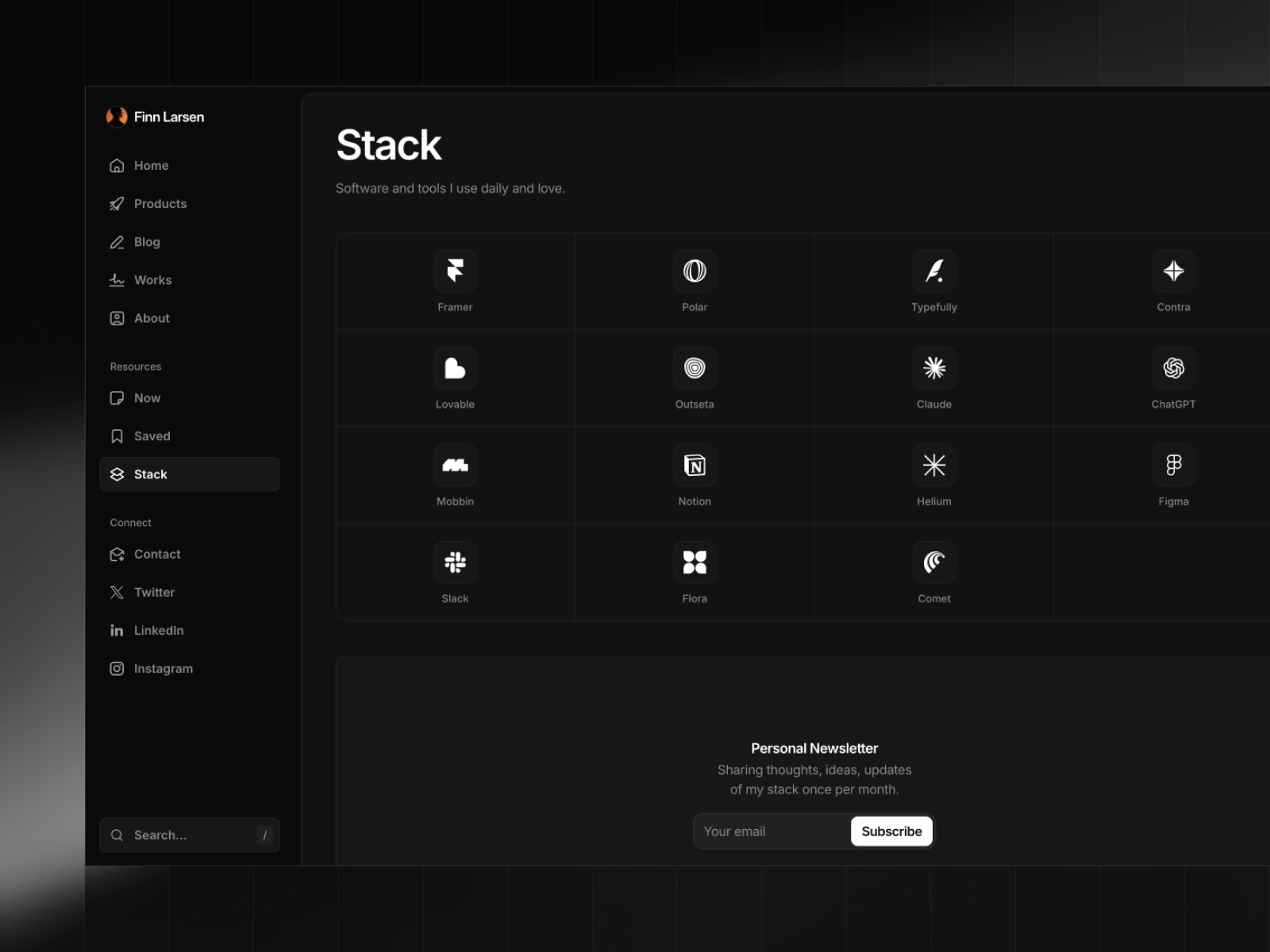Viewport: 1270px width, 952px height.
Task: Click the Saved bookmark icon
Action: click(x=117, y=436)
